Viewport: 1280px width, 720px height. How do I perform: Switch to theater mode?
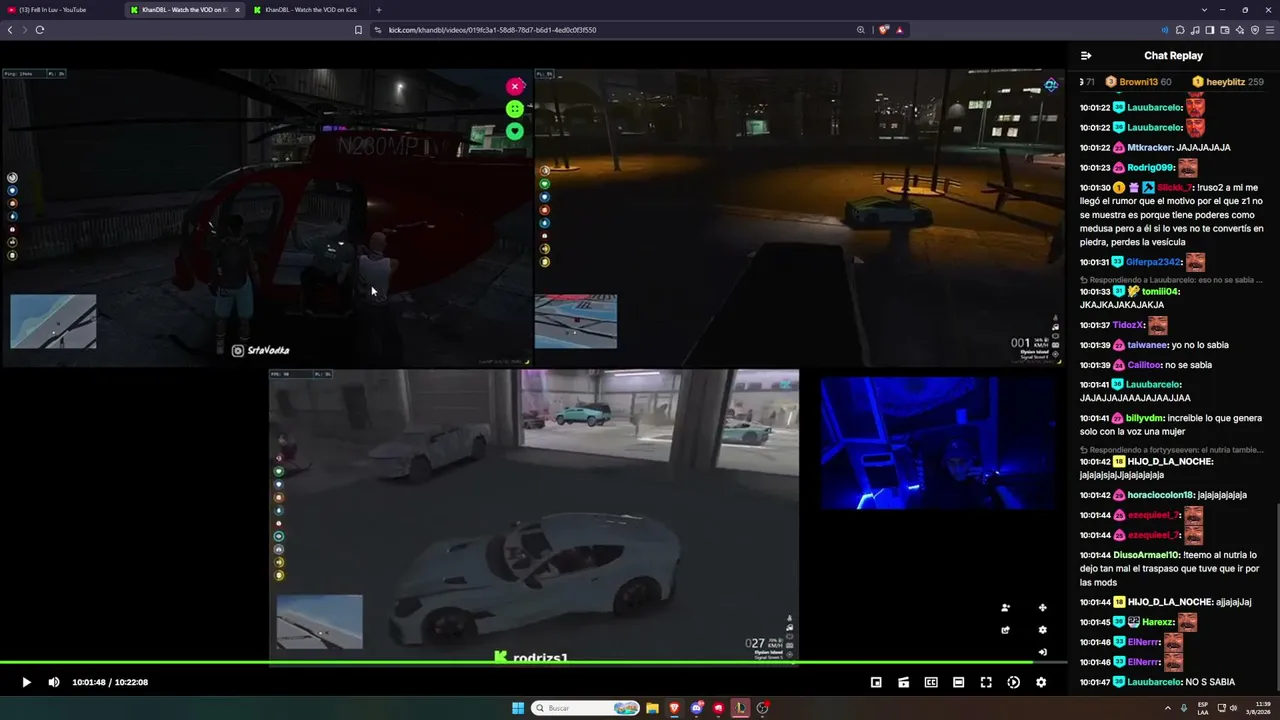click(x=958, y=682)
